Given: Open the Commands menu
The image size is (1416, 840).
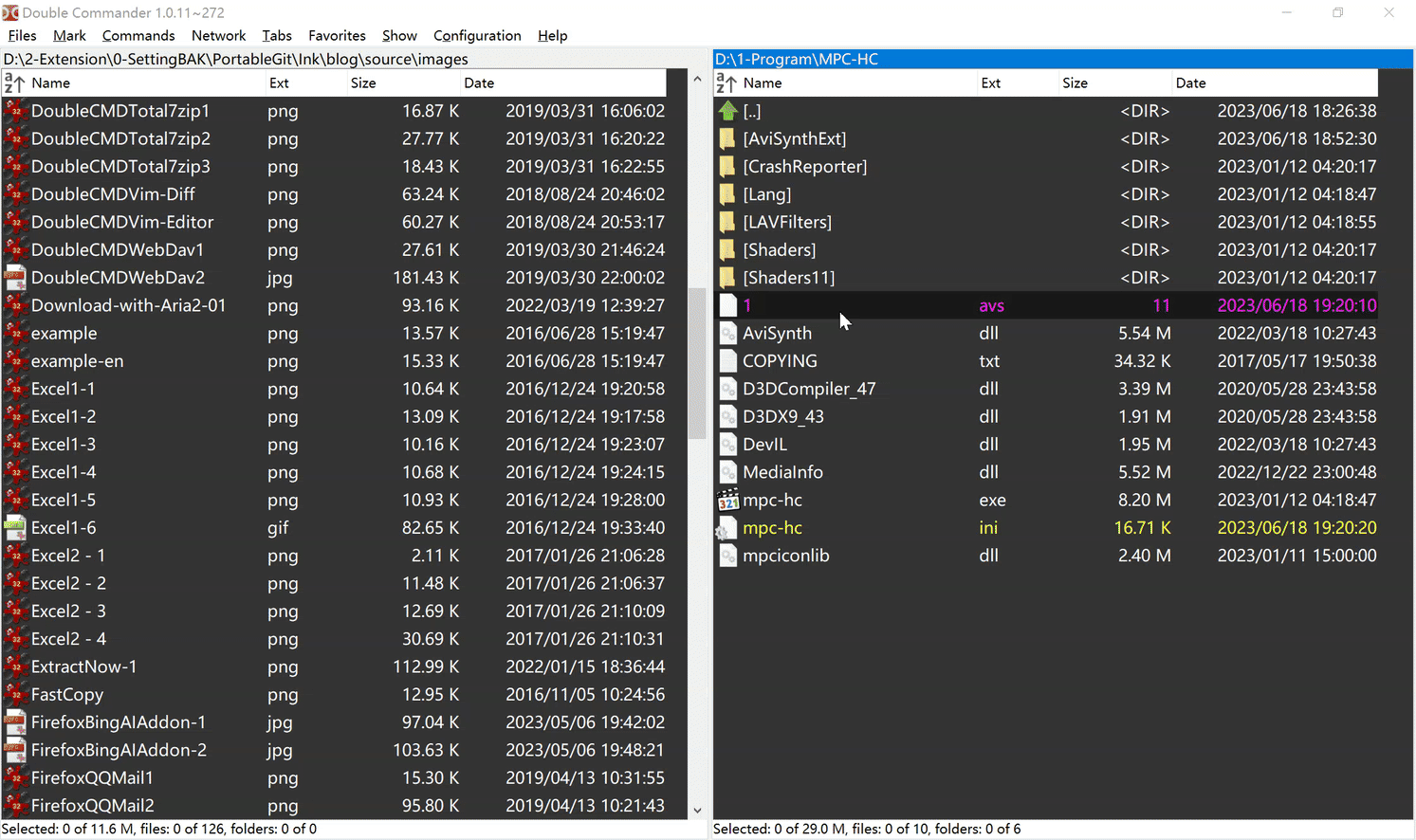Looking at the screenshot, I should [x=138, y=36].
